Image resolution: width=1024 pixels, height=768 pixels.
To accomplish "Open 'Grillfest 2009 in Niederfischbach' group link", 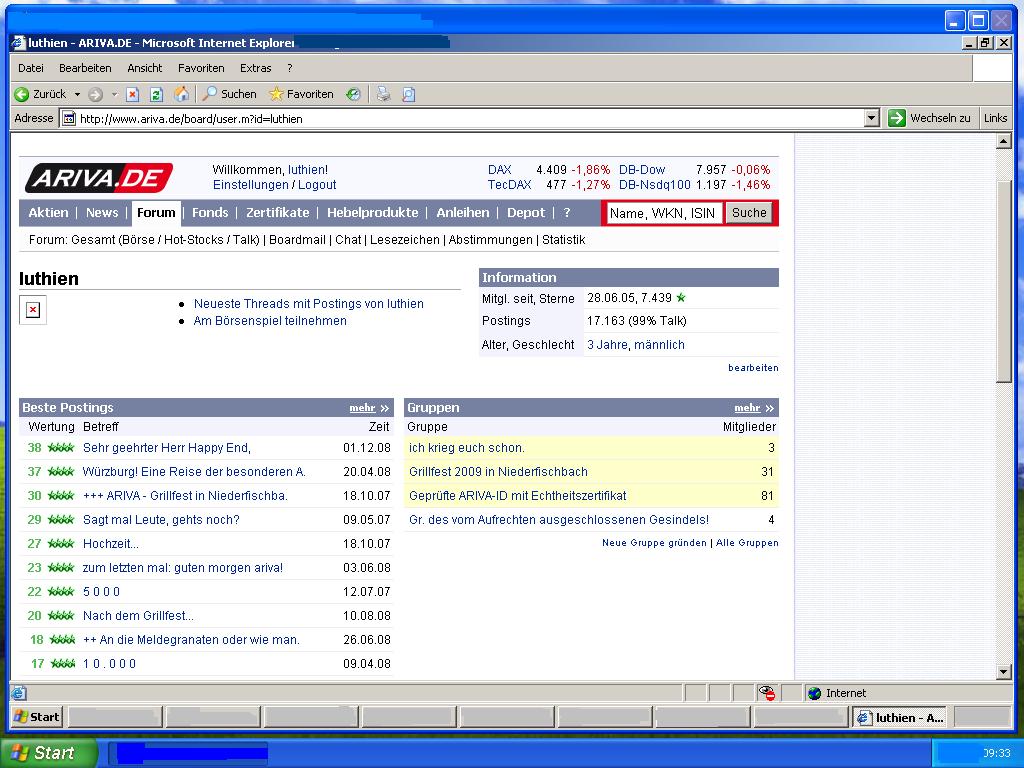I will pyautogui.click(x=498, y=472).
